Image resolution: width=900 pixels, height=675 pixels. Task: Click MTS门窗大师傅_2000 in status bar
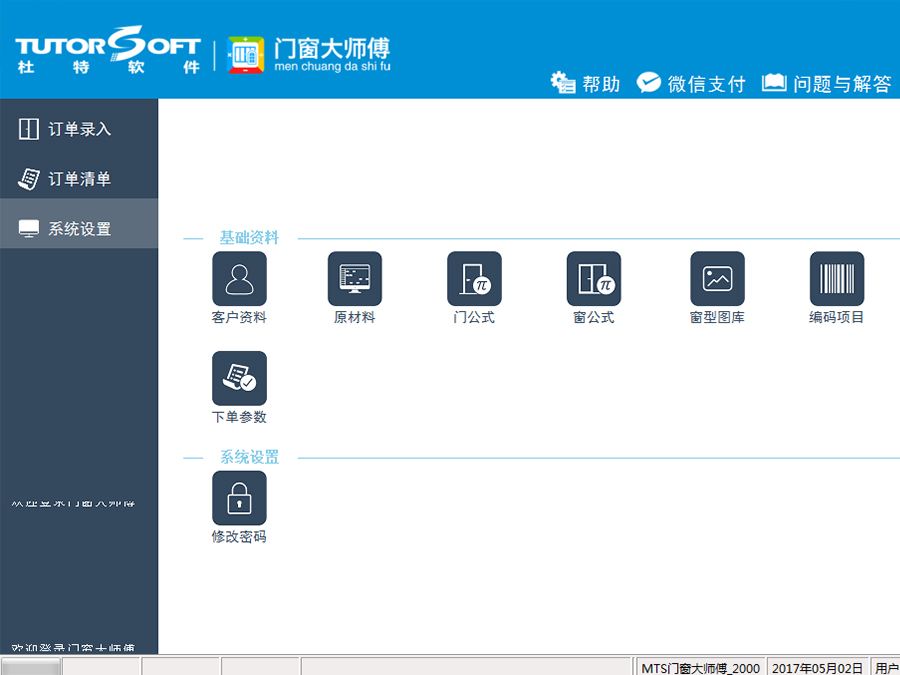point(700,668)
